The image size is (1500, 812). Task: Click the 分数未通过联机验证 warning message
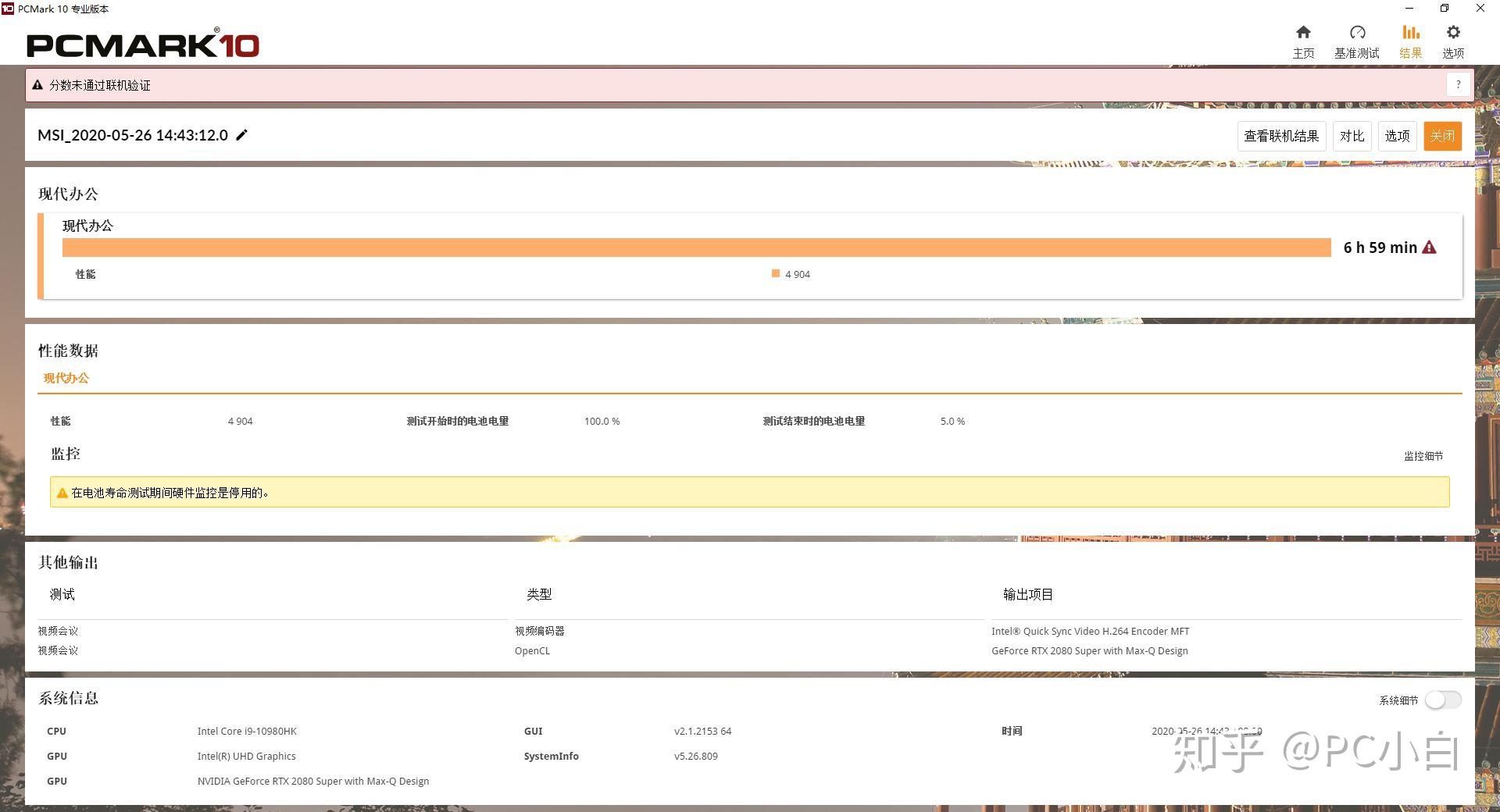[x=100, y=85]
